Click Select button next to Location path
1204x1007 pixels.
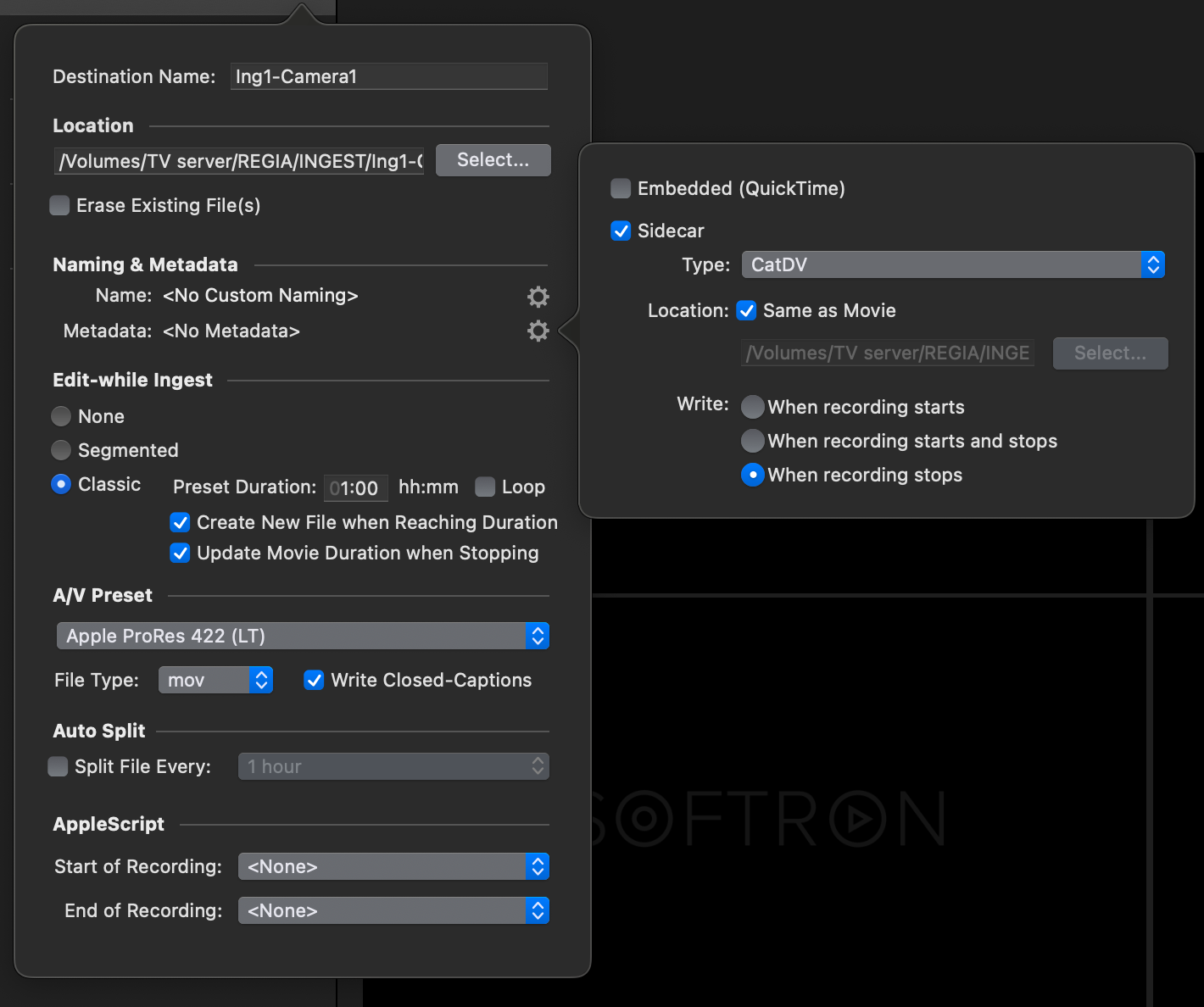[493, 160]
